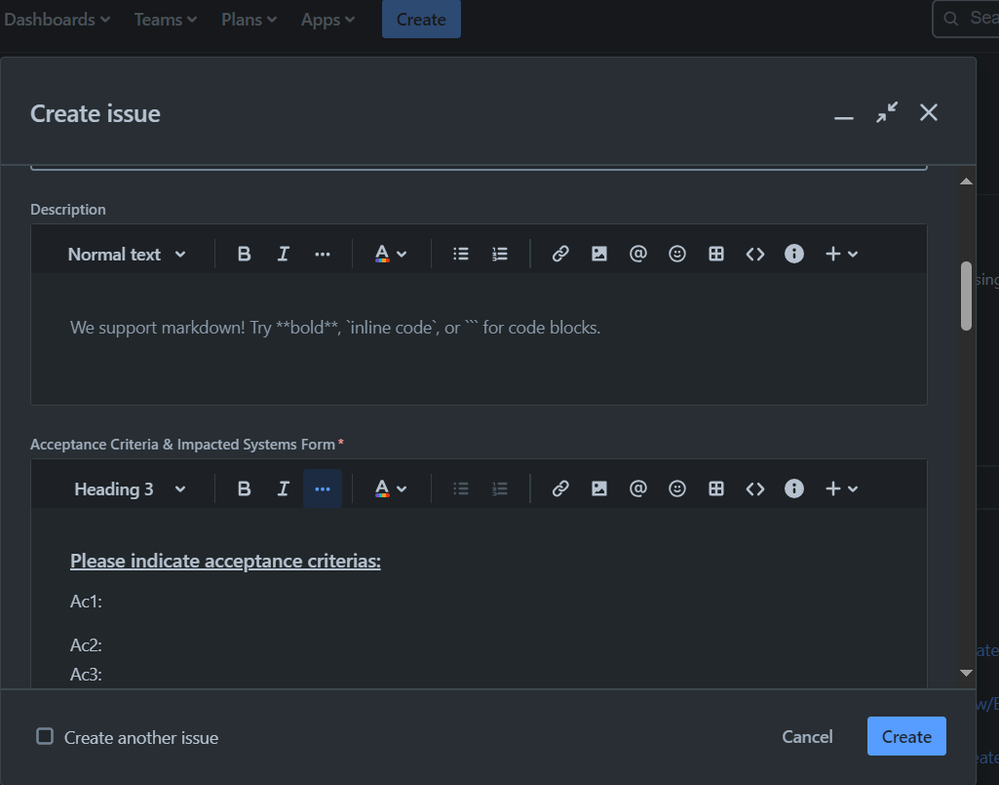Open Apps menu
The height and width of the screenshot is (785, 999).
click(x=328, y=20)
